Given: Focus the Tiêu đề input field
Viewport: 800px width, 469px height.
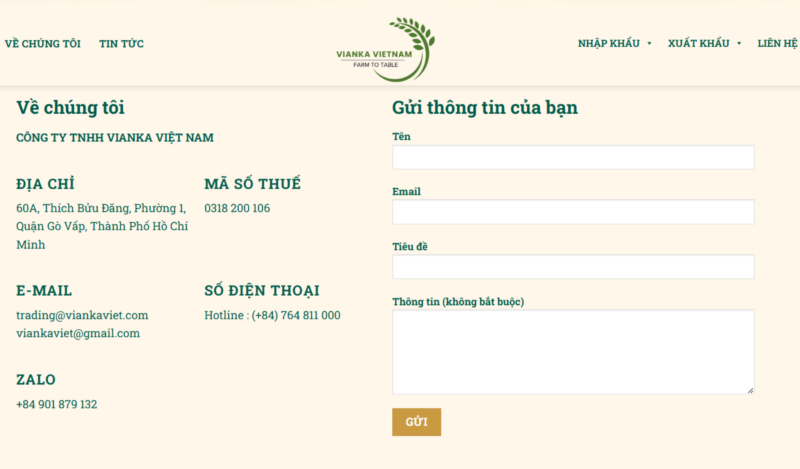Looking at the screenshot, I should coord(573,267).
